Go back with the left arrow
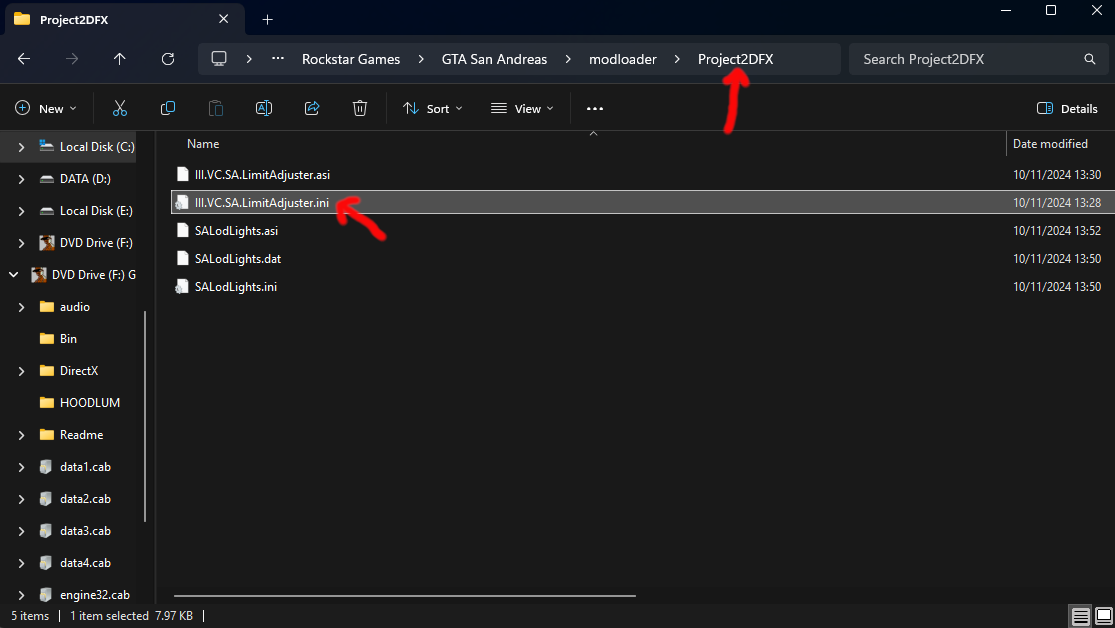Viewport: 1115px width, 628px height. pos(24,59)
